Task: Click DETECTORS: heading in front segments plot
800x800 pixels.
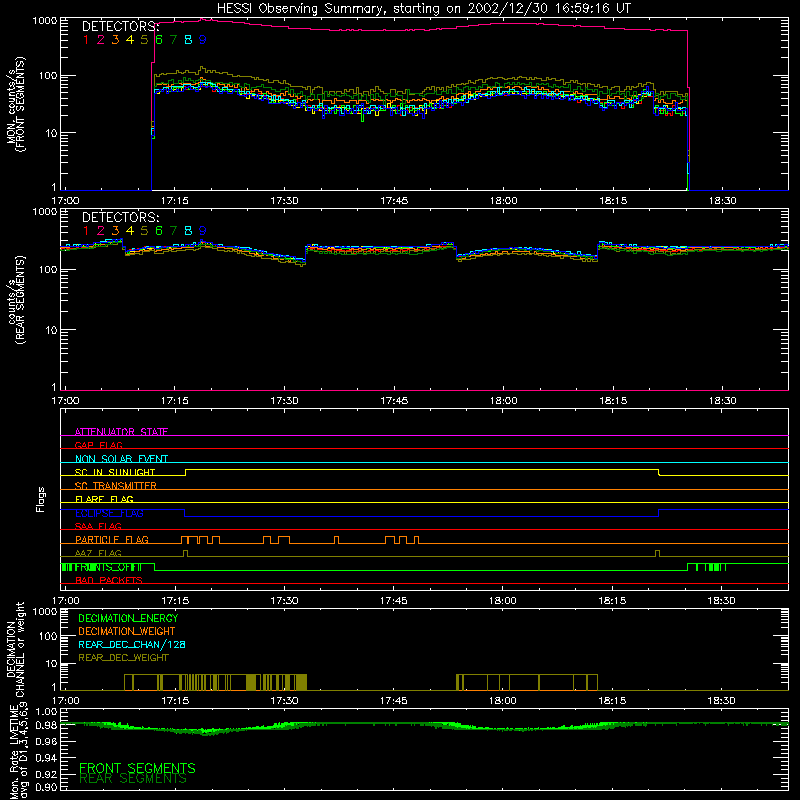Action: pyautogui.click(x=120, y=27)
